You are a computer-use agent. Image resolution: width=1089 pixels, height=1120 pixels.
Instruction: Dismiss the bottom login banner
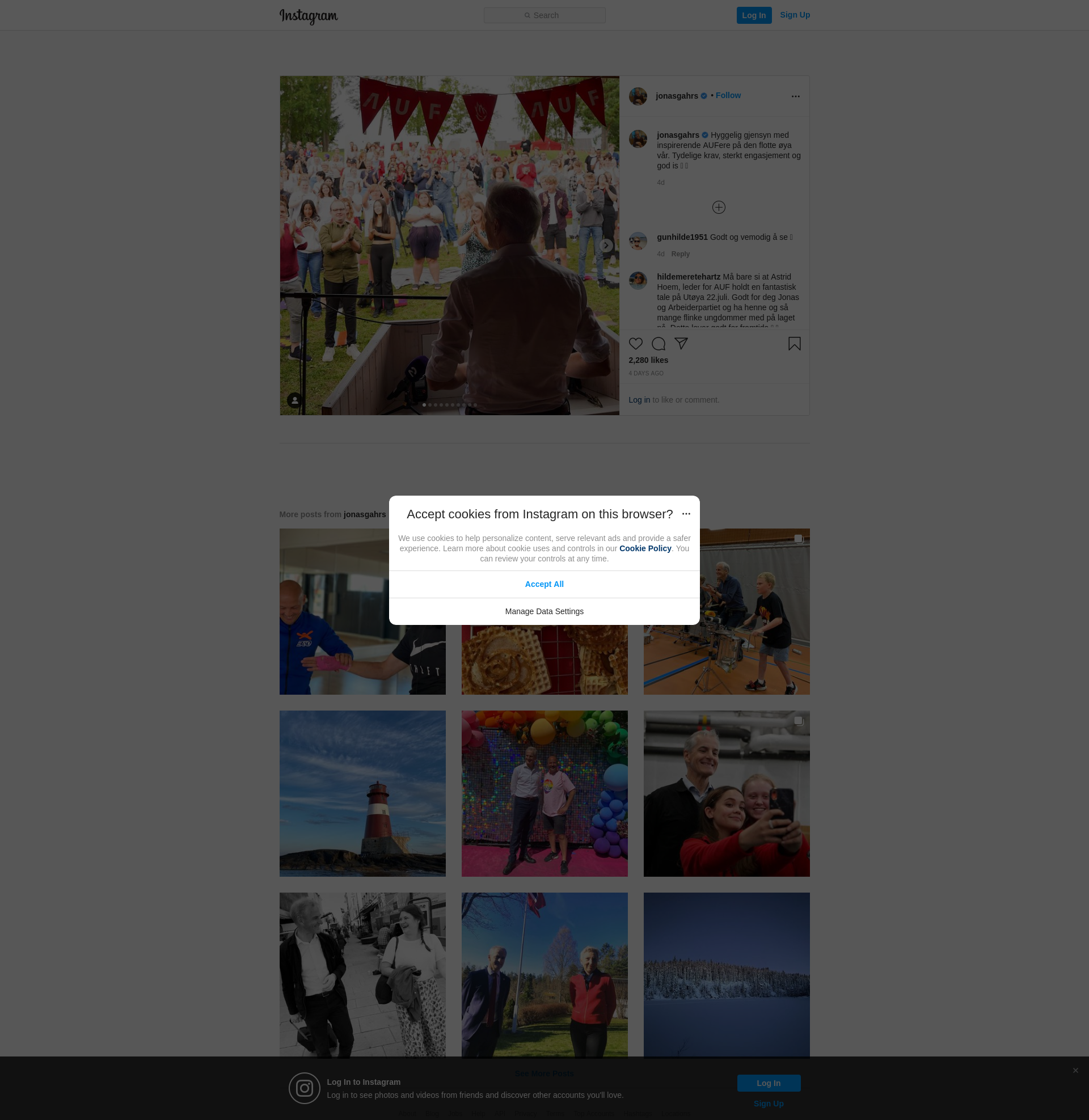[x=1075, y=1070]
